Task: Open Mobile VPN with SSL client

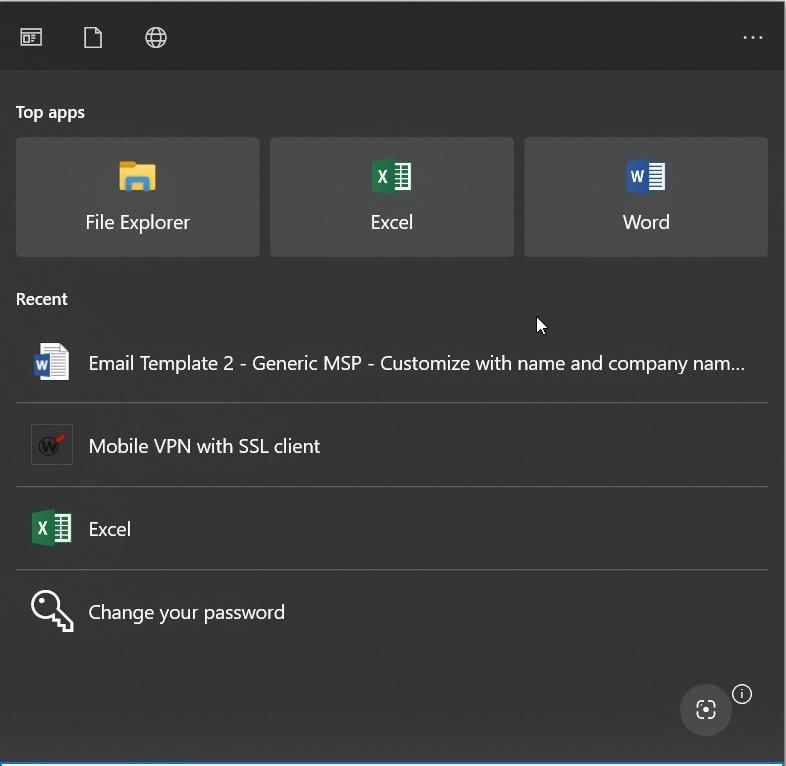Action: pyautogui.click(x=391, y=445)
